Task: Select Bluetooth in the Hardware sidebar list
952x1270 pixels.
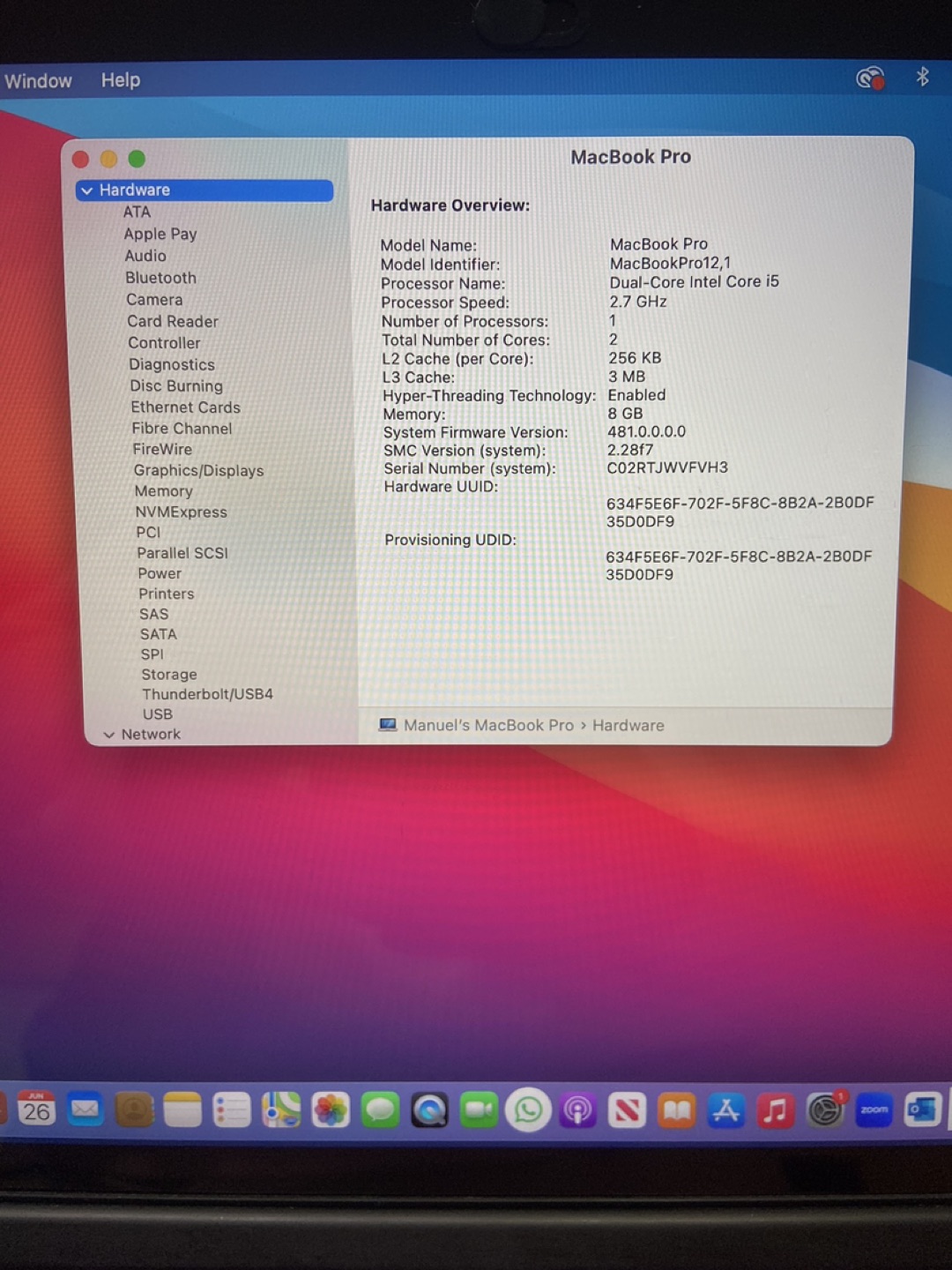Action: click(160, 278)
